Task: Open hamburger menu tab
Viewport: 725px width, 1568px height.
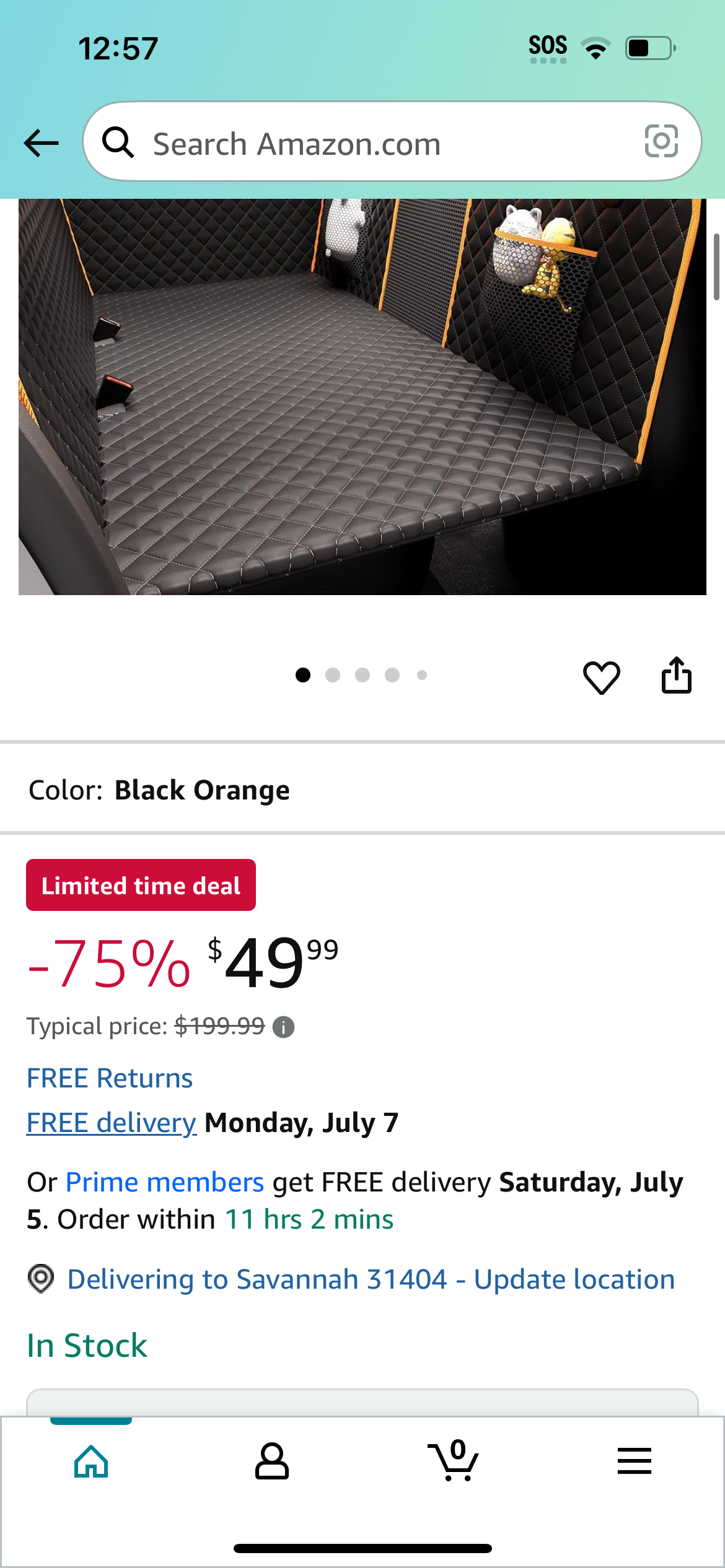Action: pos(634,1461)
